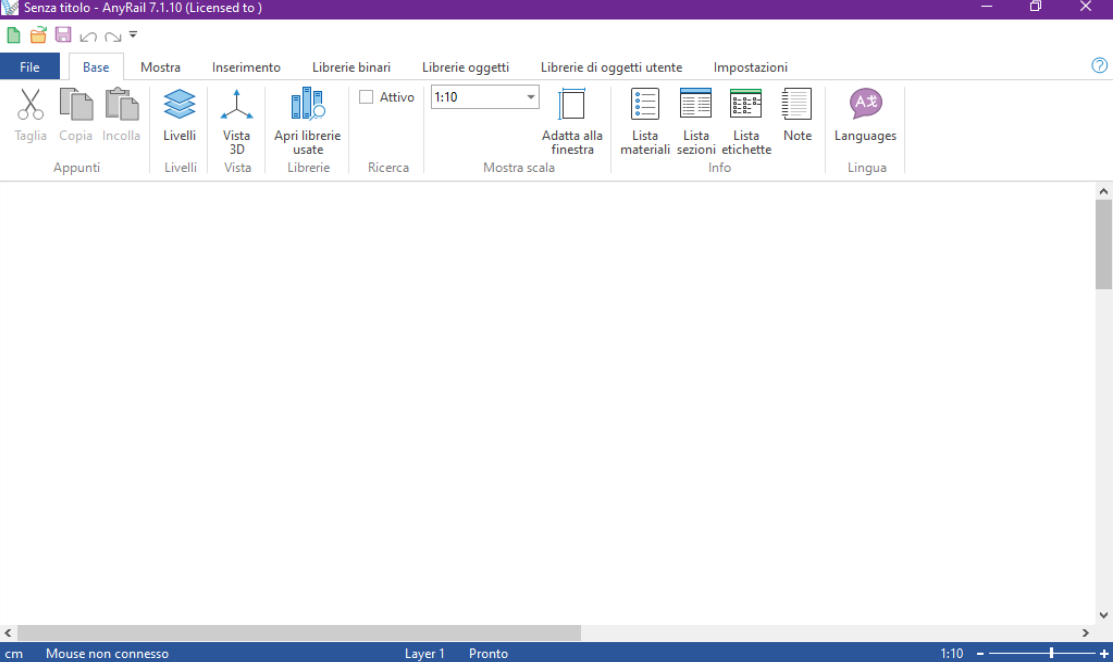Click the zoom out minus in status bar
Viewport: 1113px width, 662px height.
click(980, 653)
